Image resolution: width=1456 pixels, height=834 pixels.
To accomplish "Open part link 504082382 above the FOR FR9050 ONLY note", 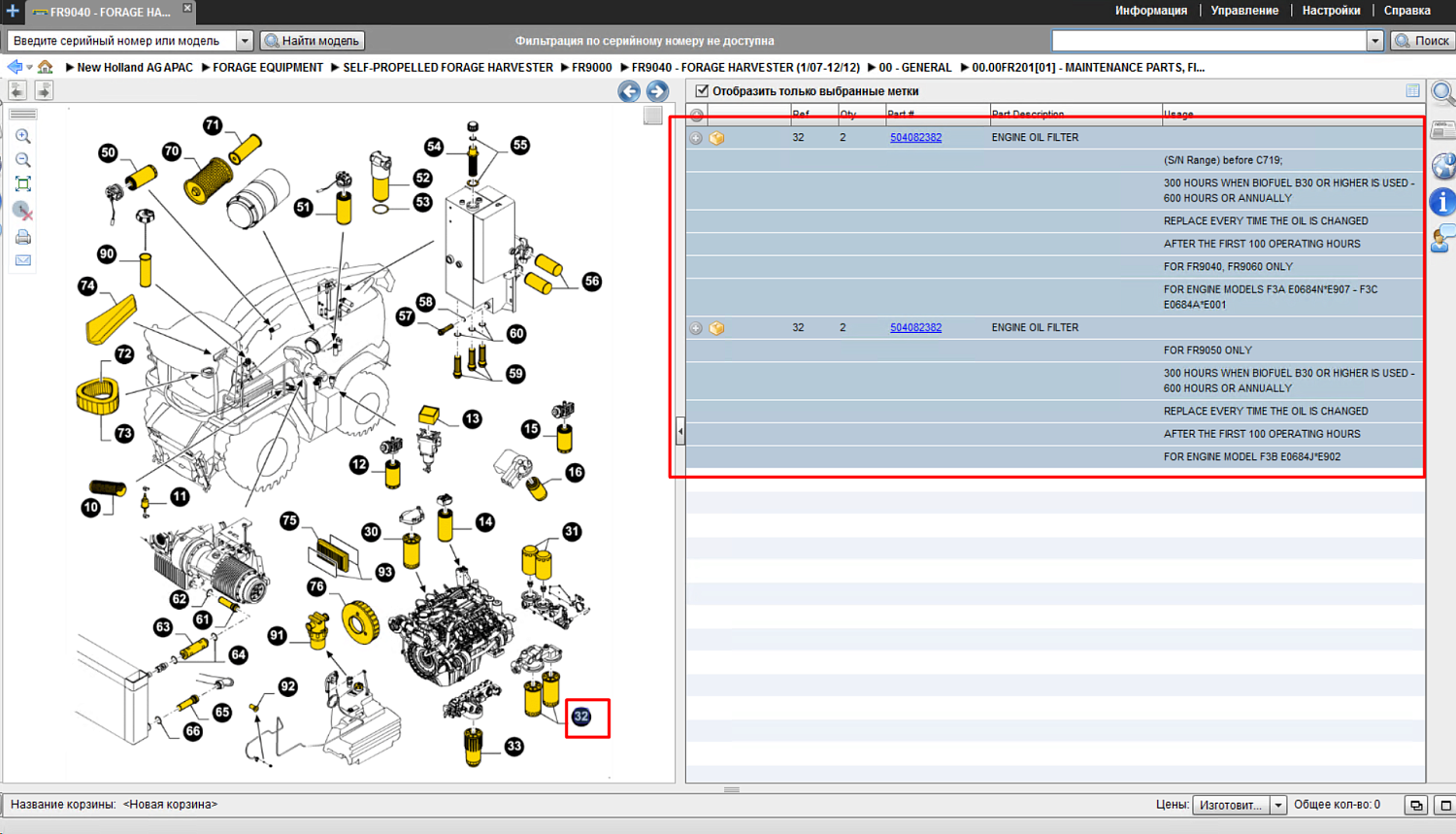I will (x=915, y=328).
